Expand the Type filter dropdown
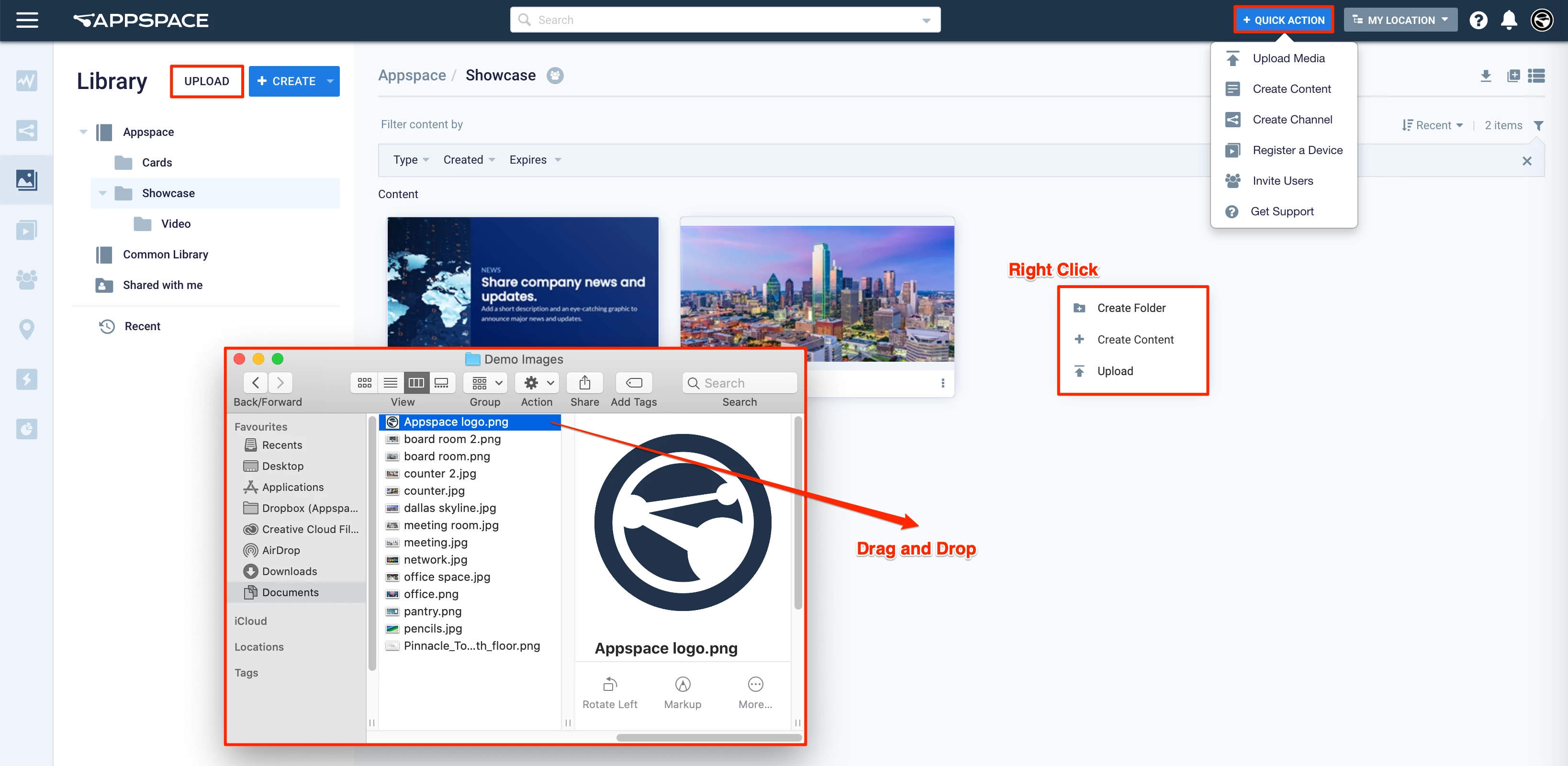This screenshot has height=766, width=1568. (411, 160)
